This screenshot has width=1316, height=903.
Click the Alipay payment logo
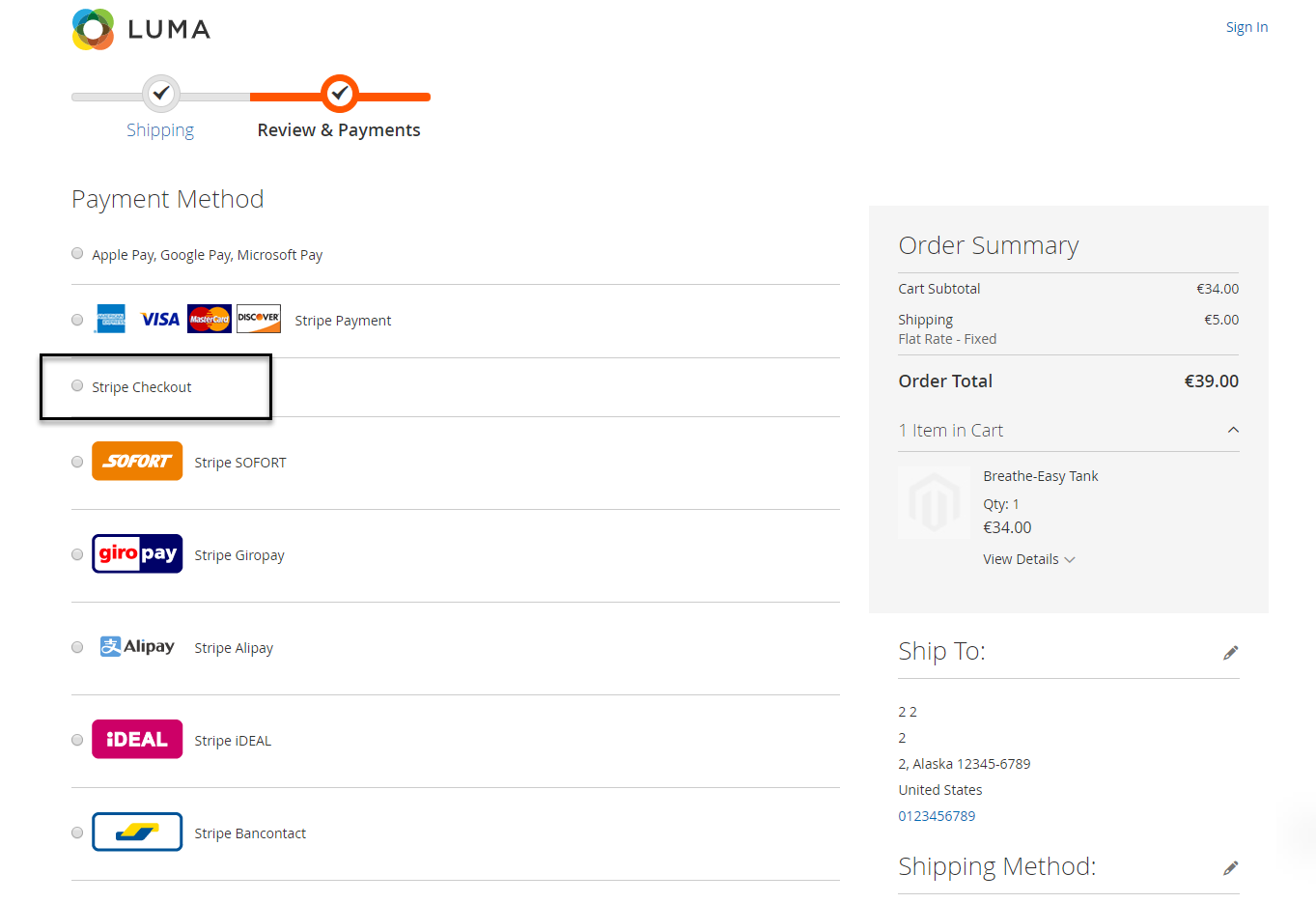[137, 647]
